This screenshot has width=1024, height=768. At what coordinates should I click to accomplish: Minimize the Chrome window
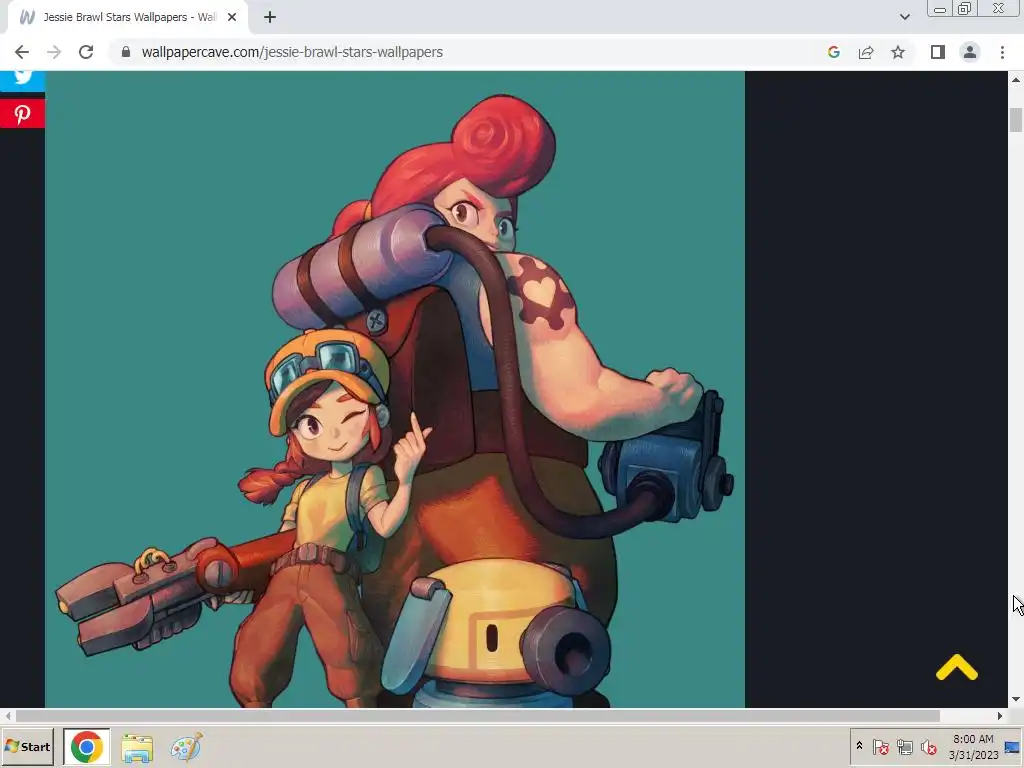(940, 9)
